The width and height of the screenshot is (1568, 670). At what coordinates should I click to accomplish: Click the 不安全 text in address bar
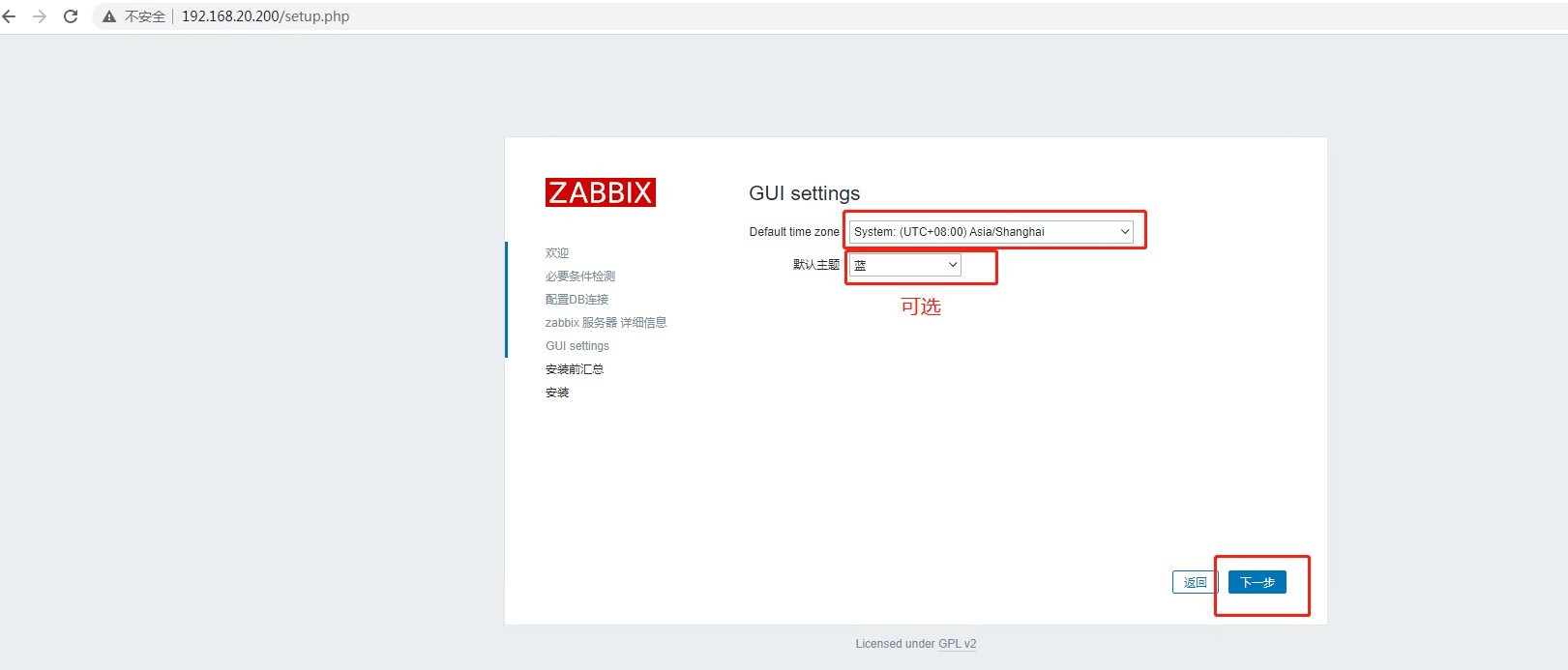145,16
